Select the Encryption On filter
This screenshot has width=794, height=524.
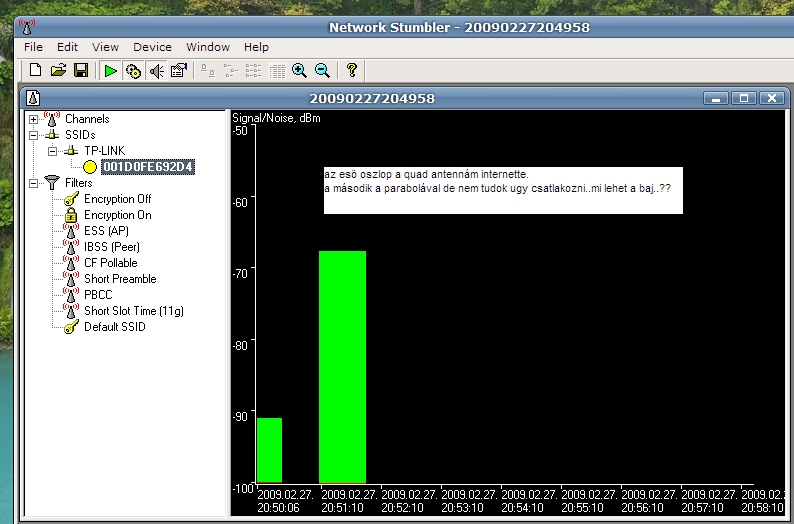coord(117,215)
